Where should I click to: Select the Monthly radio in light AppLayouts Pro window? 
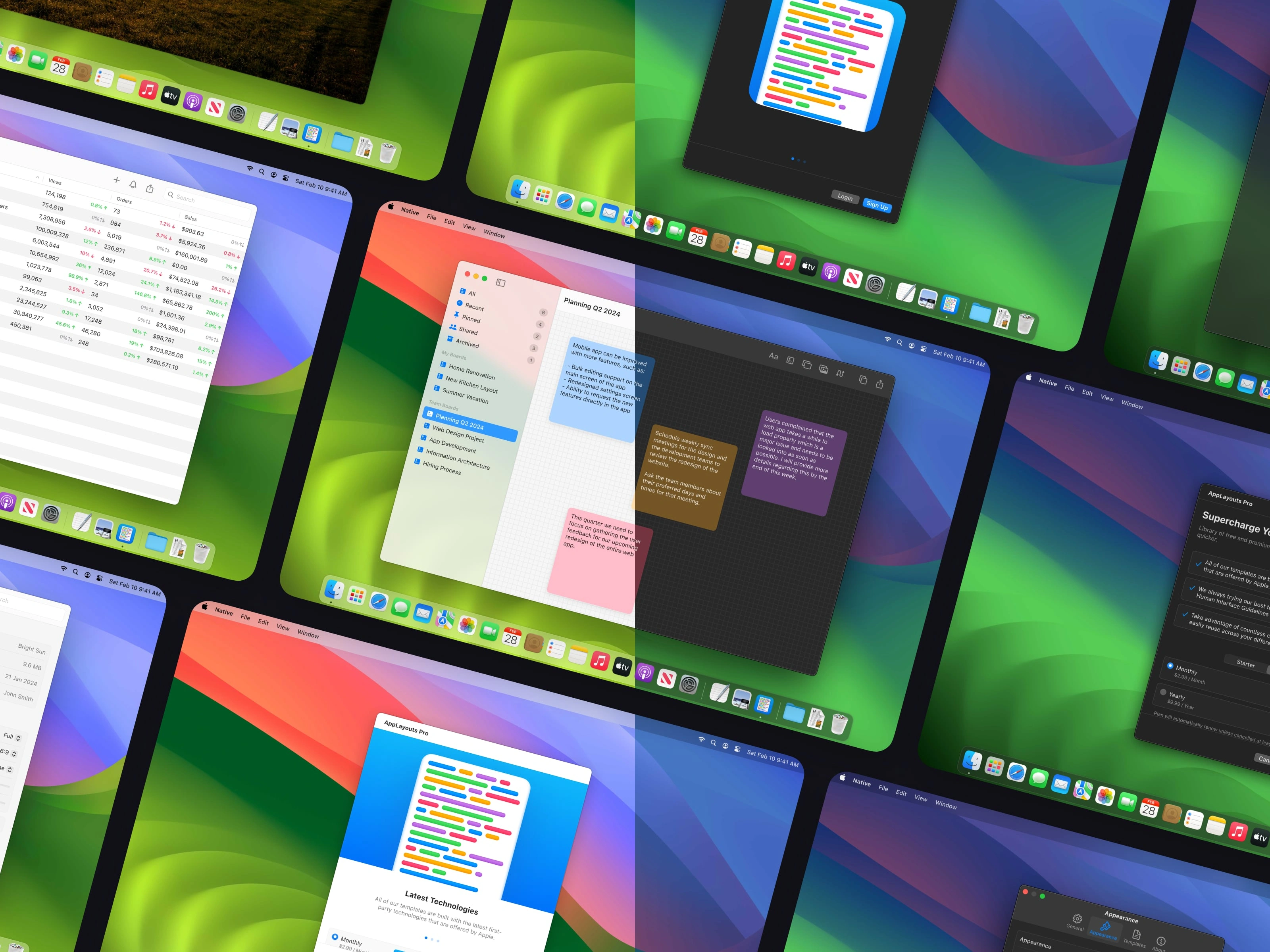click(x=335, y=937)
